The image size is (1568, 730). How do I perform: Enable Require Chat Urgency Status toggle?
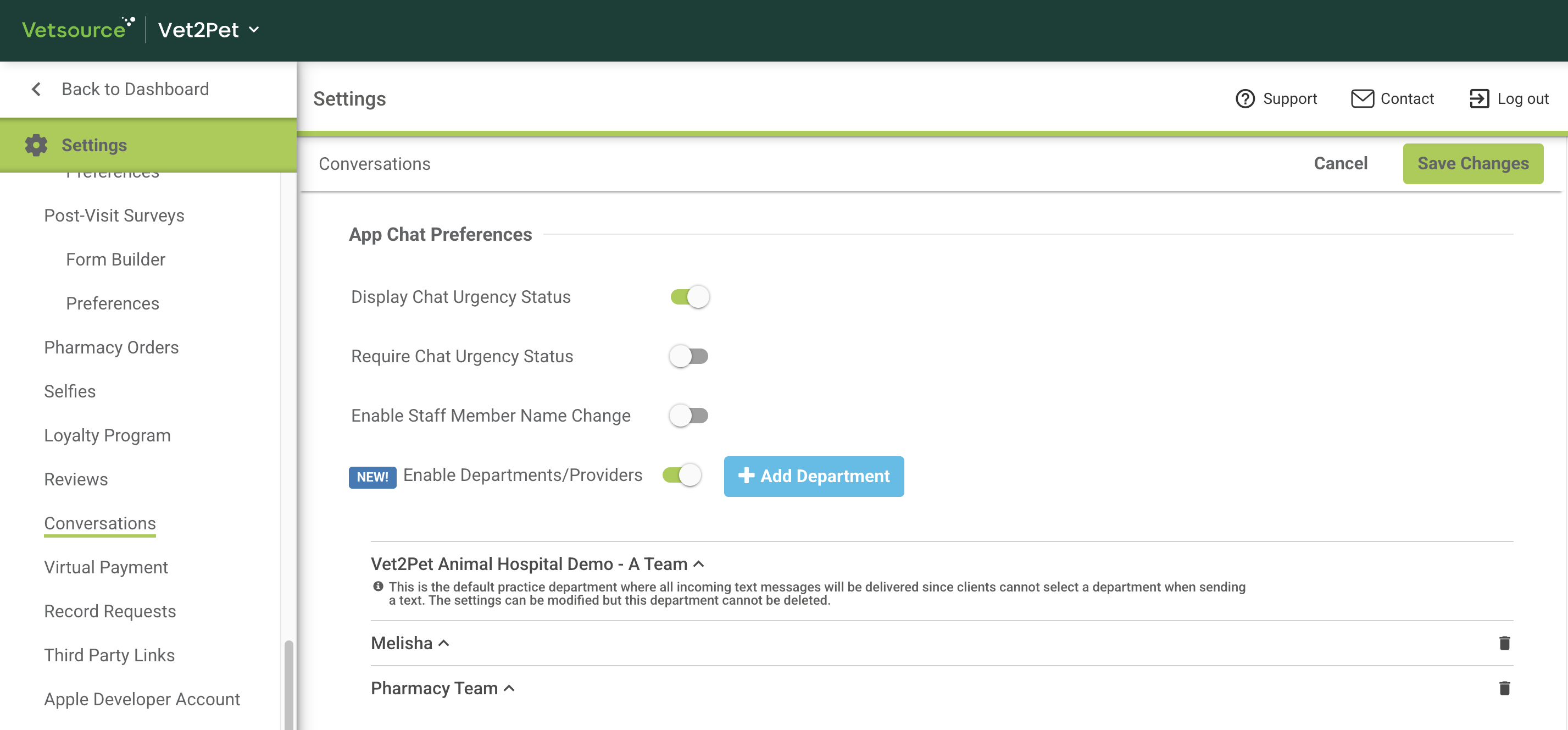[x=688, y=356]
